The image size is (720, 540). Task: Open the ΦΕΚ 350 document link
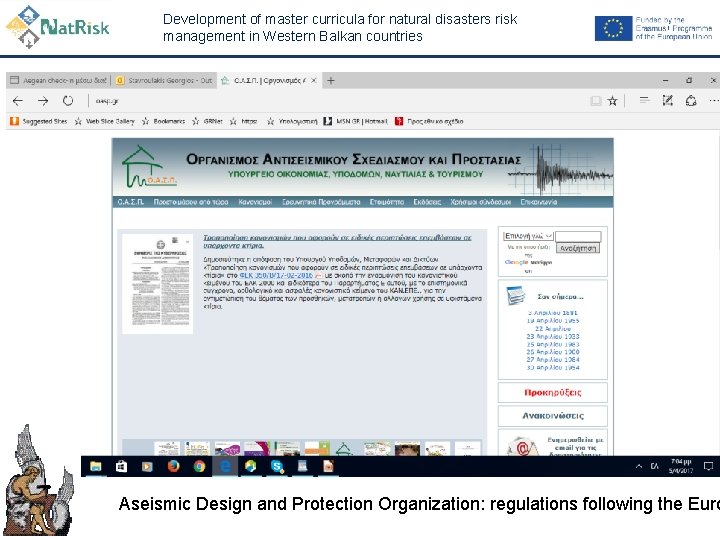click(276, 275)
